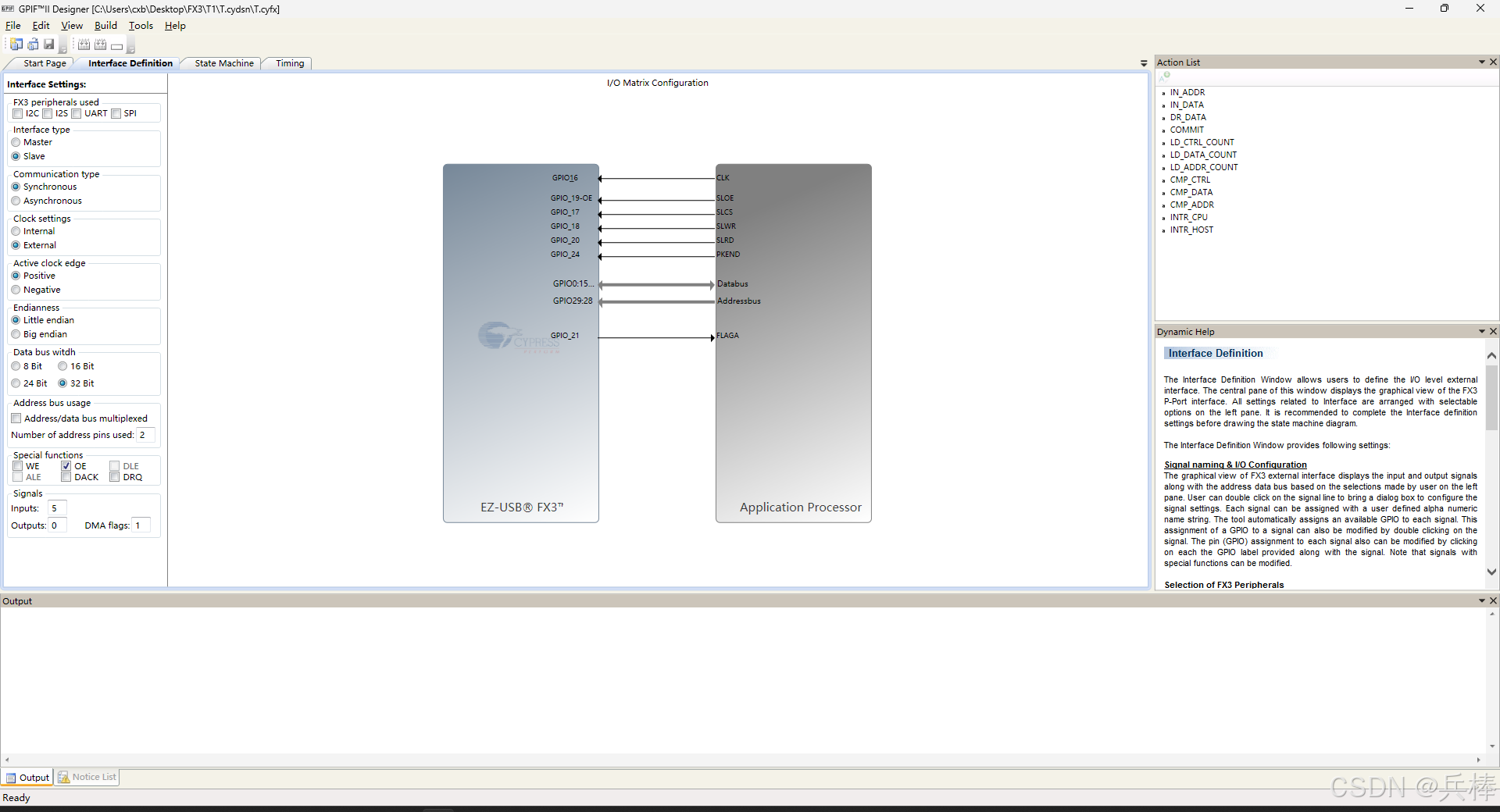Select Negative active clock edge
Screen dimensions: 1500x812
tap(16, 290)
